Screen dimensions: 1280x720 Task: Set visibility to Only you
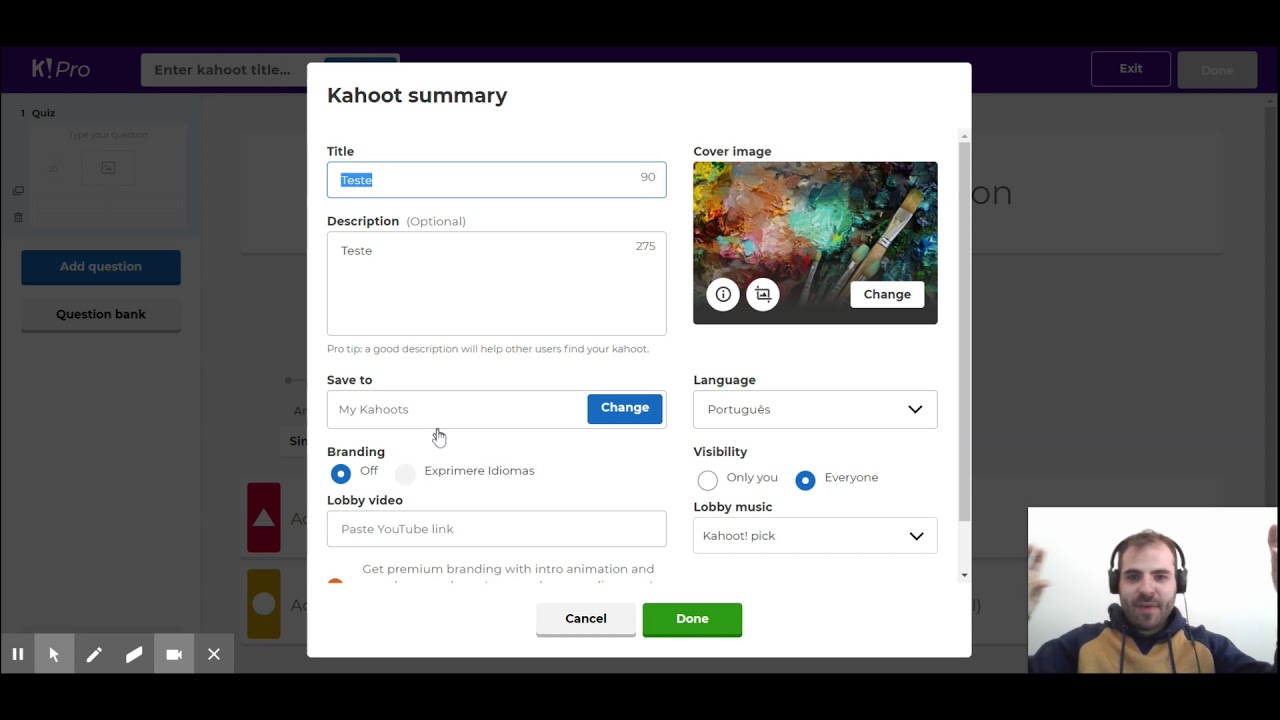coord(708,480)
